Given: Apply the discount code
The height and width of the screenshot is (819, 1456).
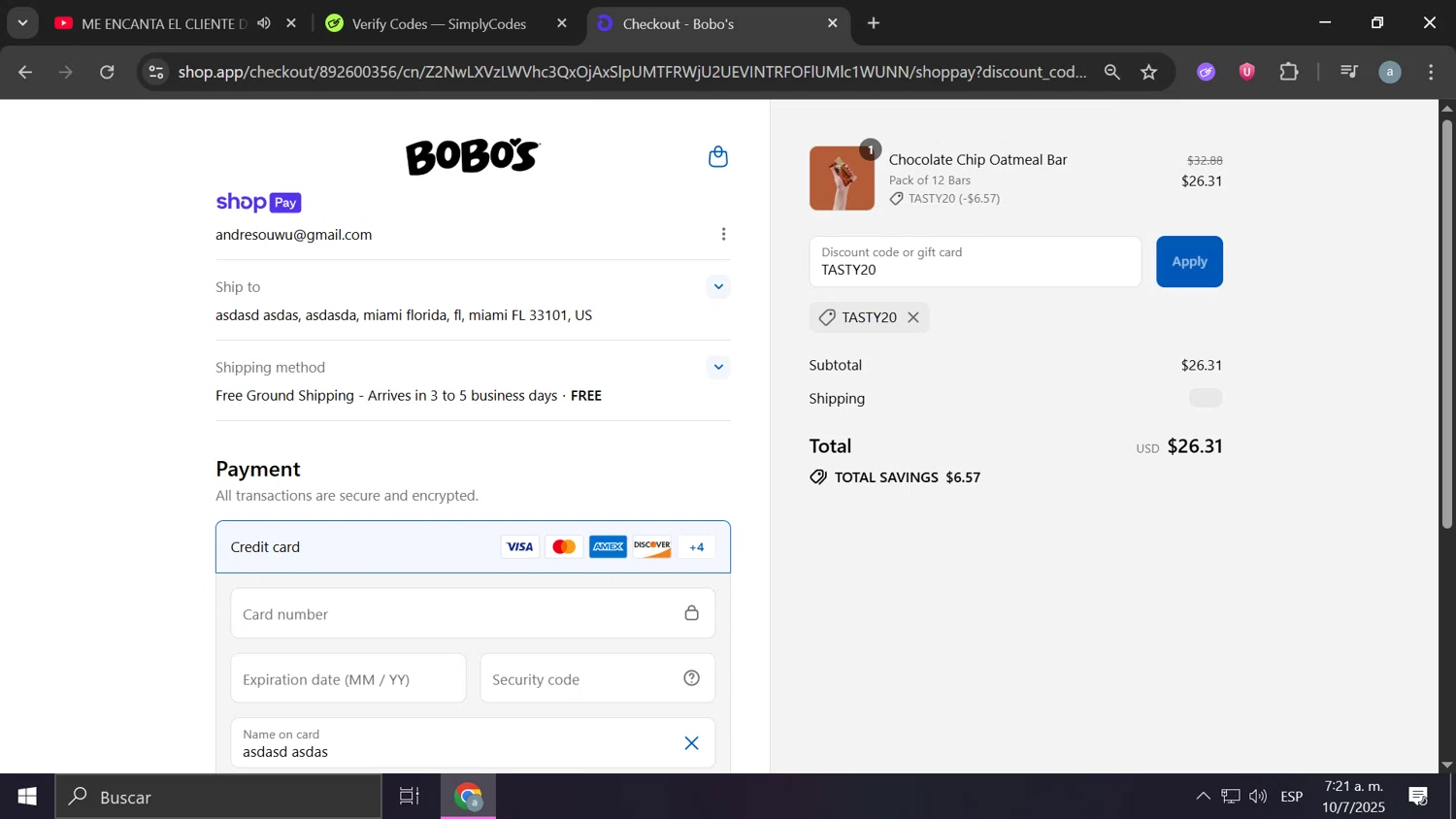Looking at the screenshot, I should click(x=1189, y=262).
